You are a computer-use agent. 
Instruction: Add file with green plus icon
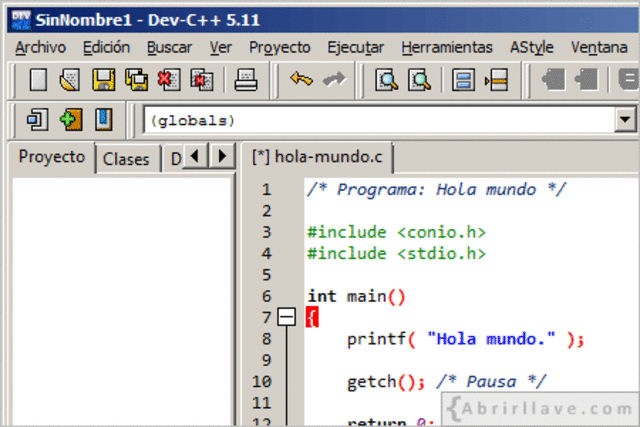[71, 120]
